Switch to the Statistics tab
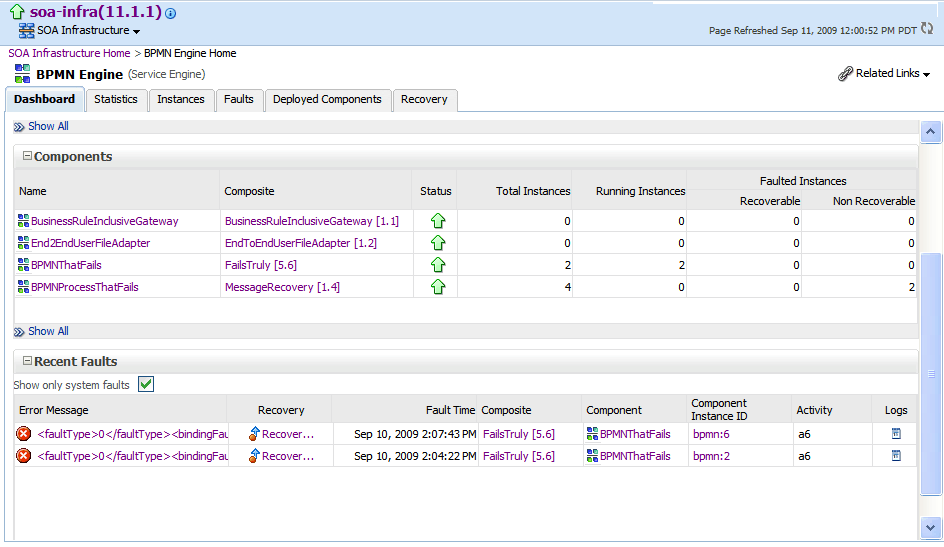This screenshot has width=944, height=547. click(x=116, y=100)
